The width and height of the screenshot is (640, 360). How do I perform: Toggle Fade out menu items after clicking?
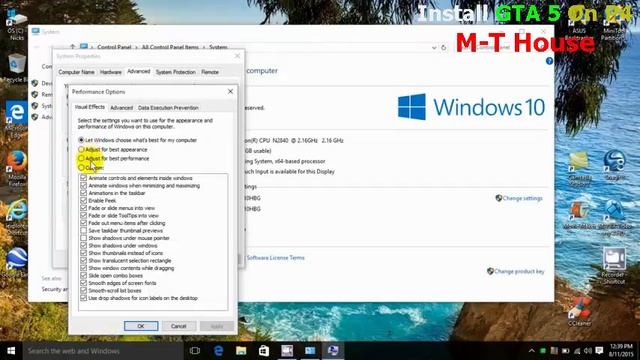coord(84,223)
